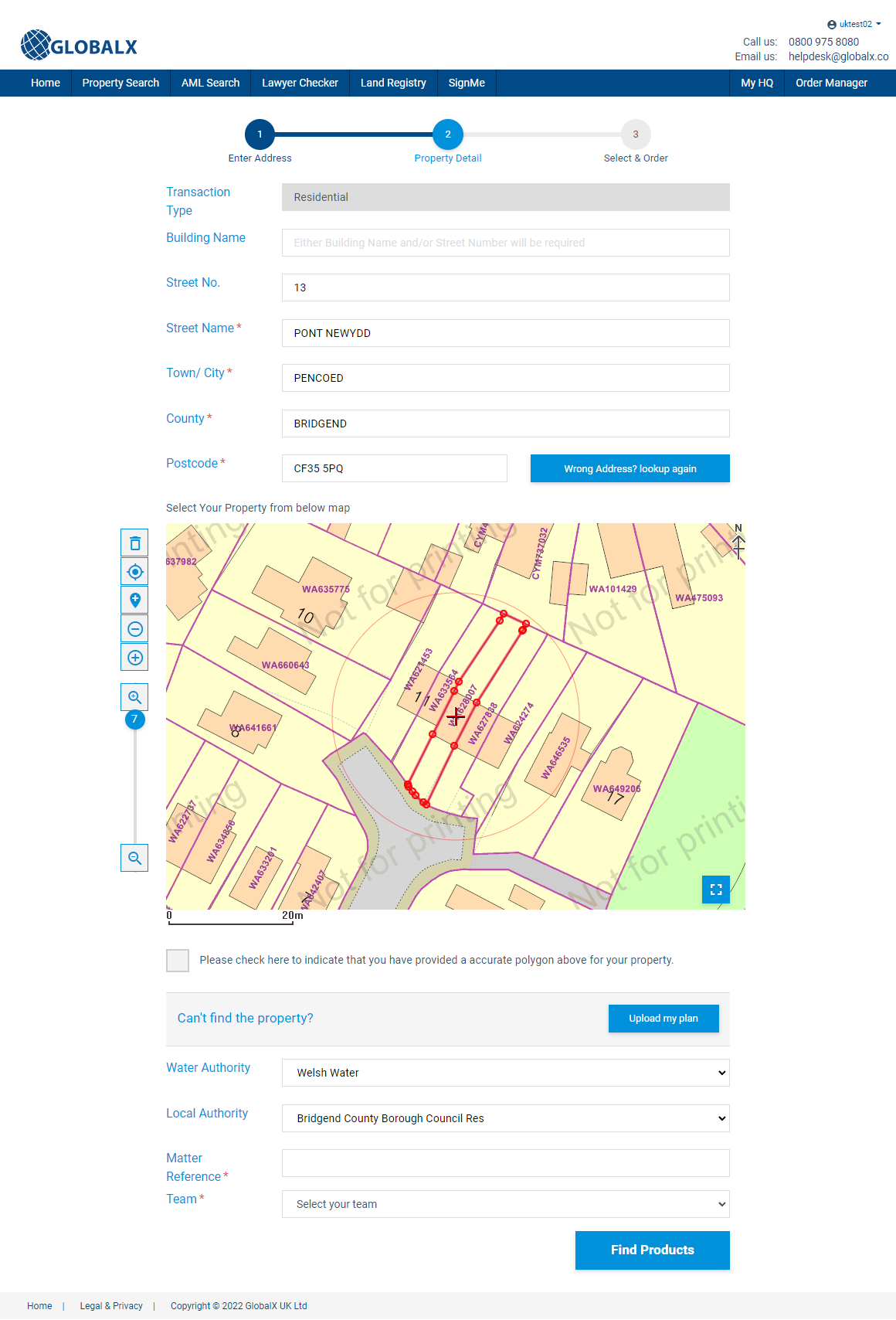896x1320 pixels.
Task: Open the Local Authority dropdown
Action: (506, 1118)
